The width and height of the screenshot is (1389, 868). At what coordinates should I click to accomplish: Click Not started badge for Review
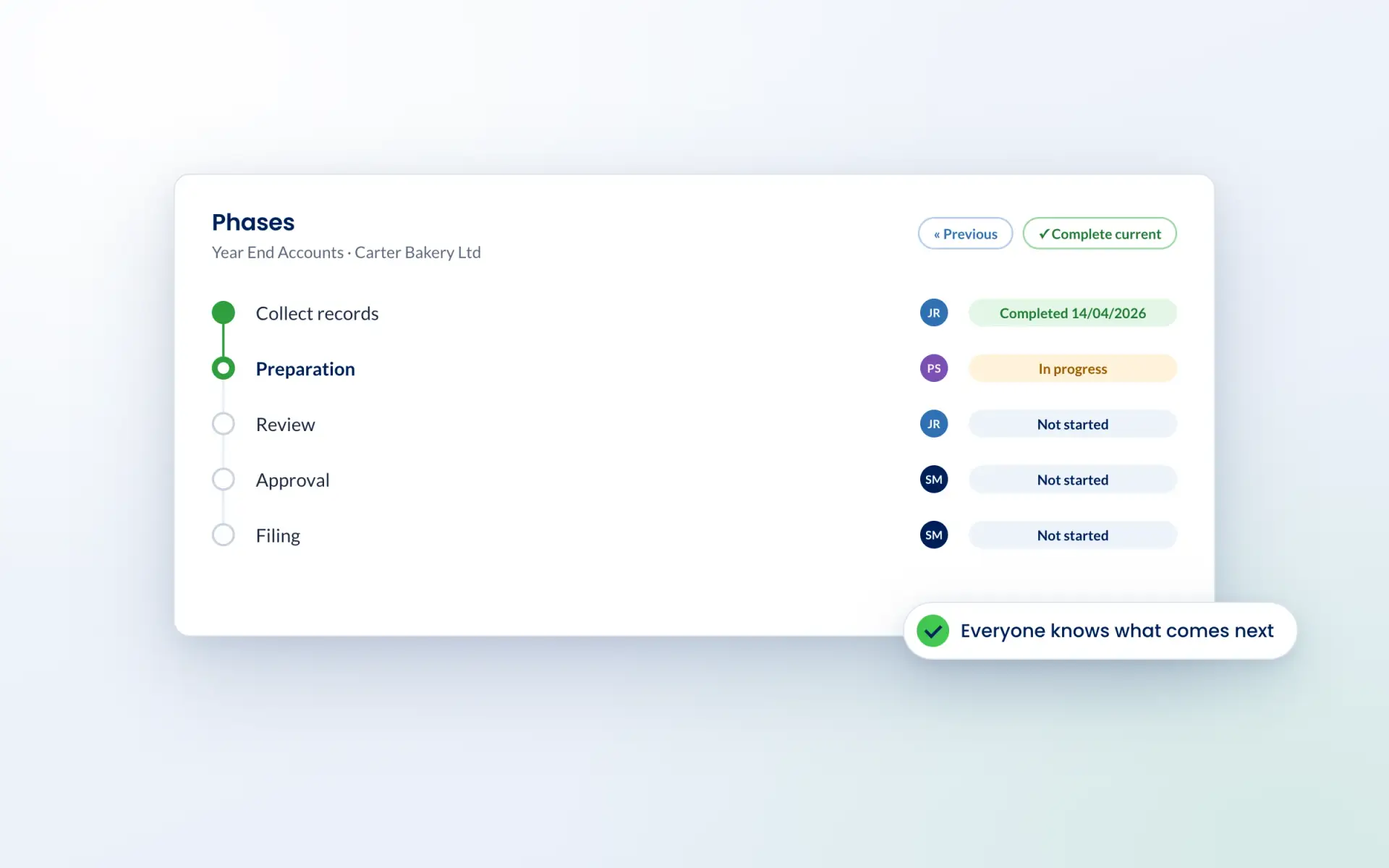[x=1073, y=424]
